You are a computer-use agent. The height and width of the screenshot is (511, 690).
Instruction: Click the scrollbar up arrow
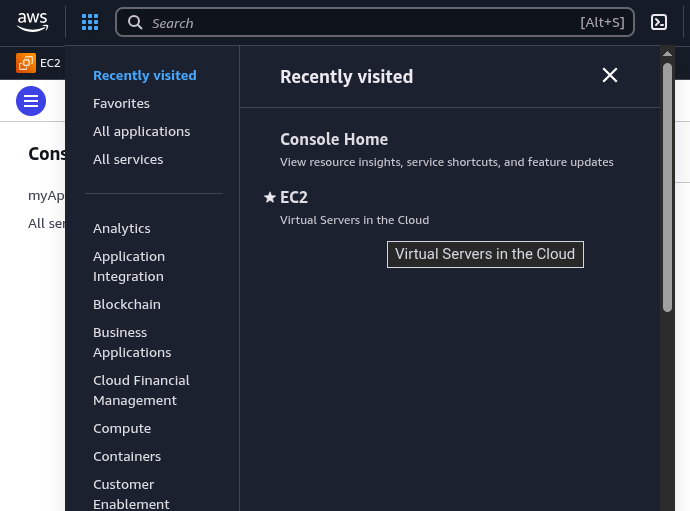tap(667, 54)
